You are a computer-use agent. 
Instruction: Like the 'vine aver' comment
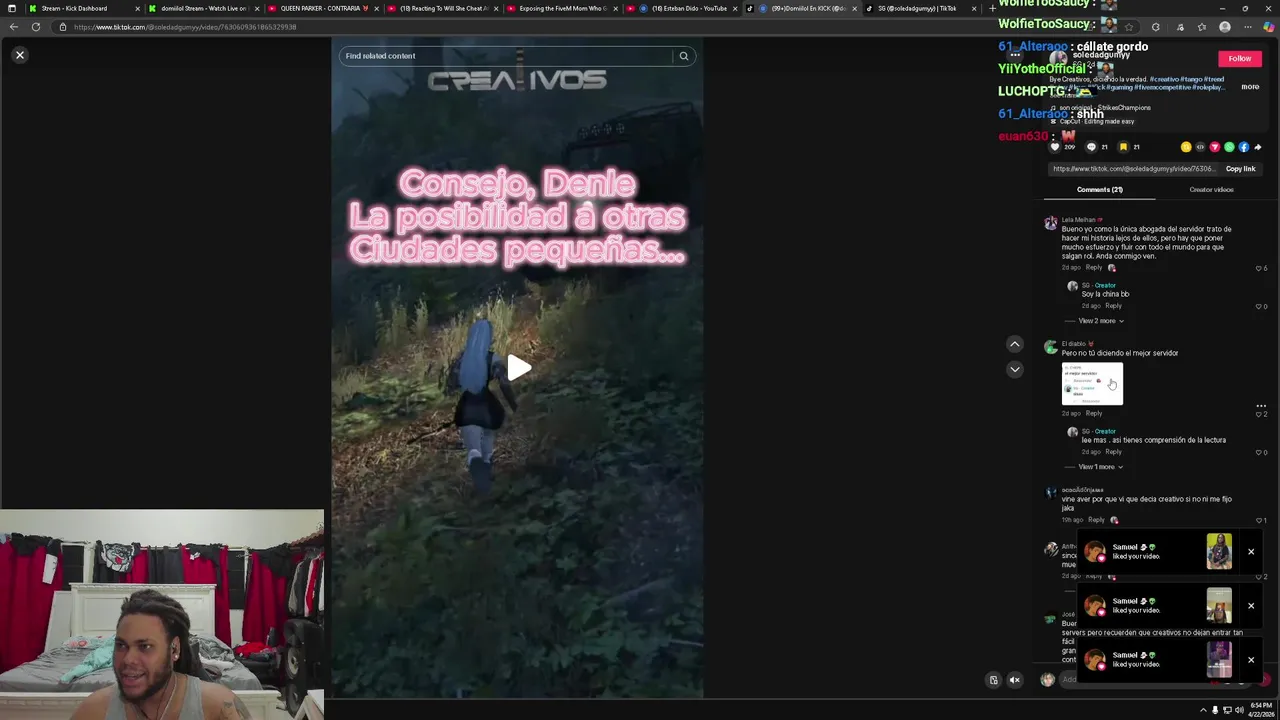[x=1259, y=520]
